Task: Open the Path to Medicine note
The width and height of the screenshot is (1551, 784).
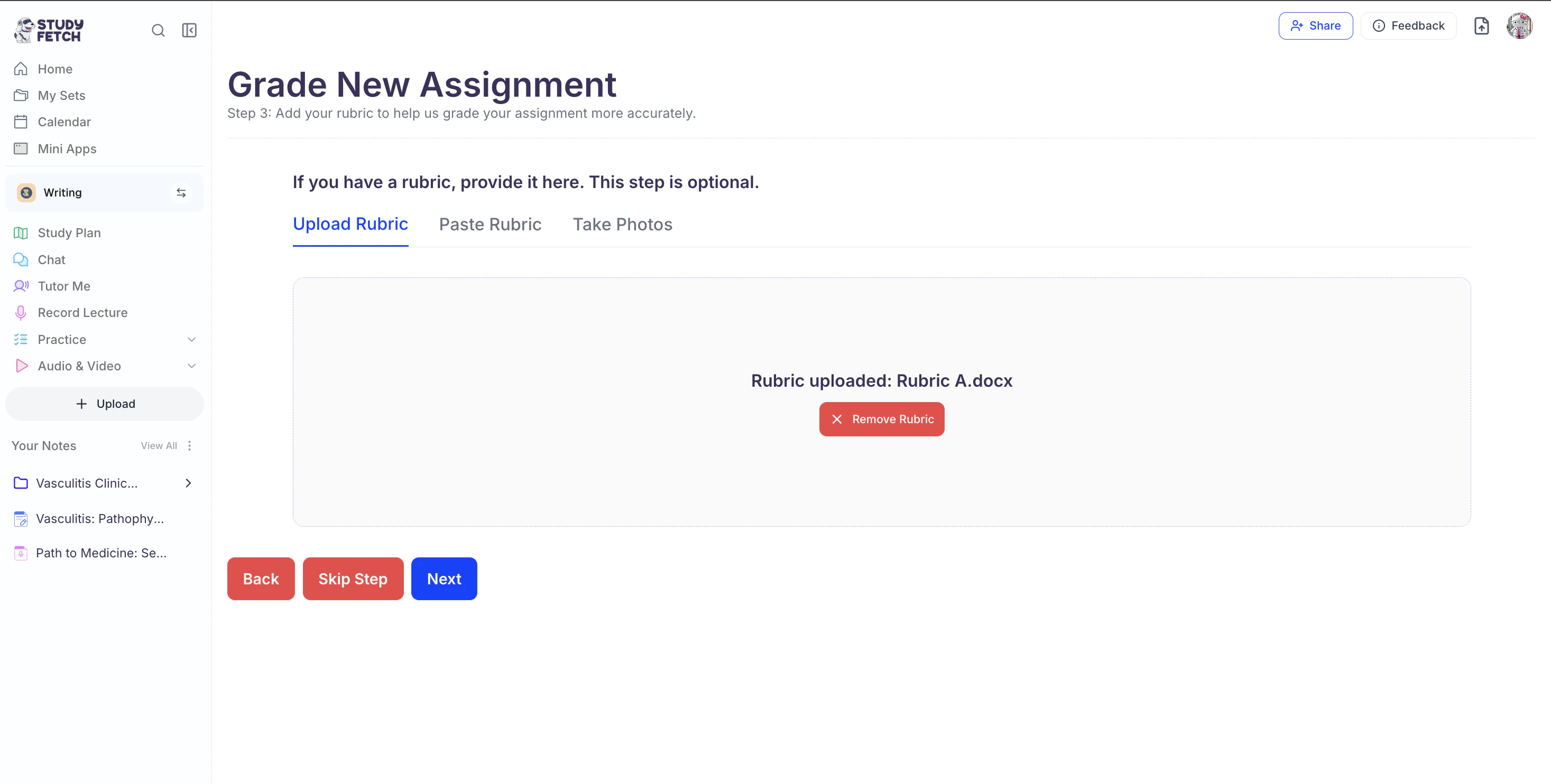Action: tap(101, 553)
